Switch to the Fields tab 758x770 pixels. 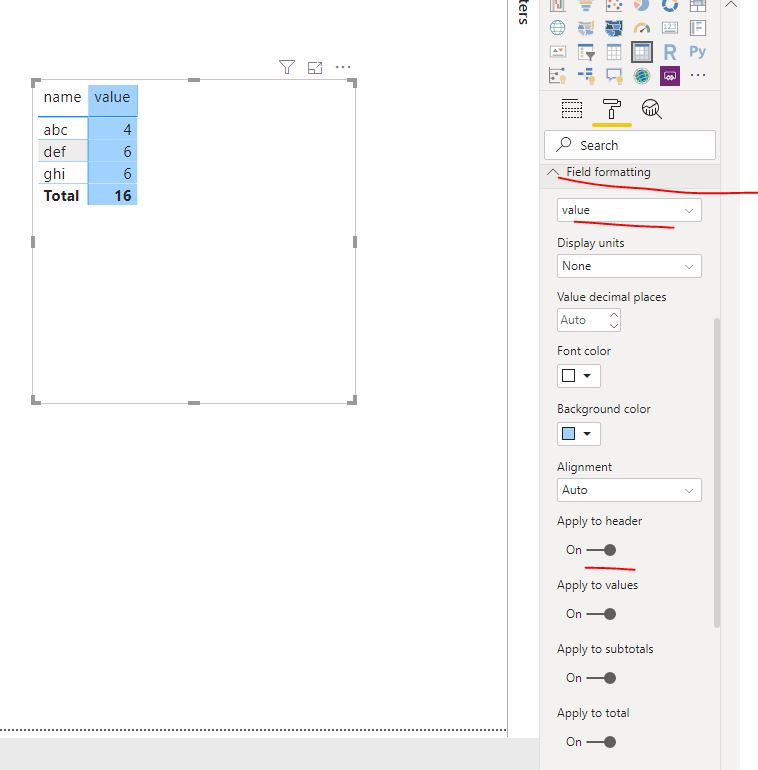[571, 109]
